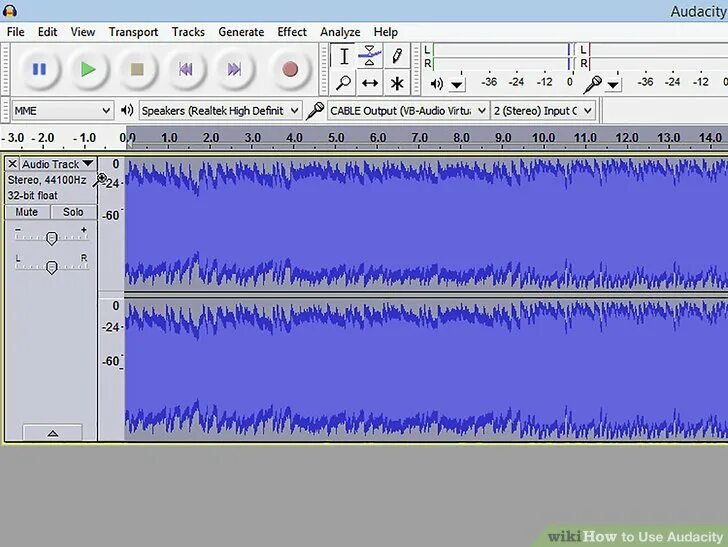Open the Audio Track name dropdown menu
The height and width of the screenshot is (547, 728).
pyautogui.click(x=58, y=164)
